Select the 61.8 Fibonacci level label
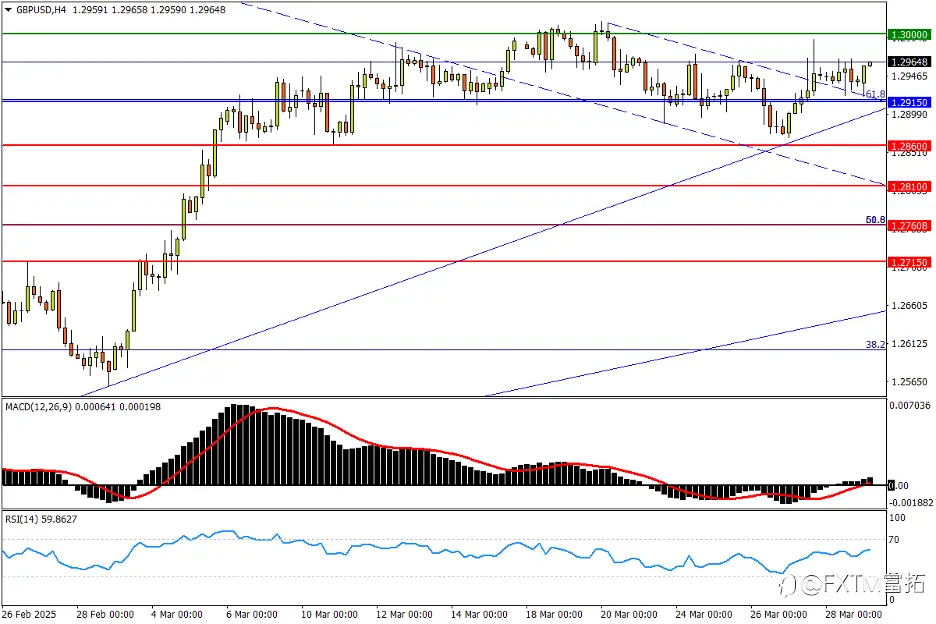 (x=875, y=94)
